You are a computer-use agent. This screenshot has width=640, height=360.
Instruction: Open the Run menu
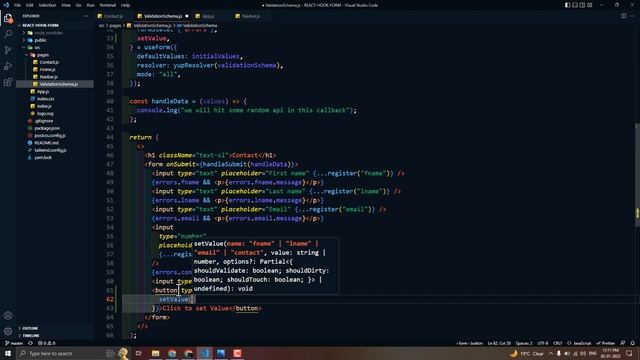point(91,5)
